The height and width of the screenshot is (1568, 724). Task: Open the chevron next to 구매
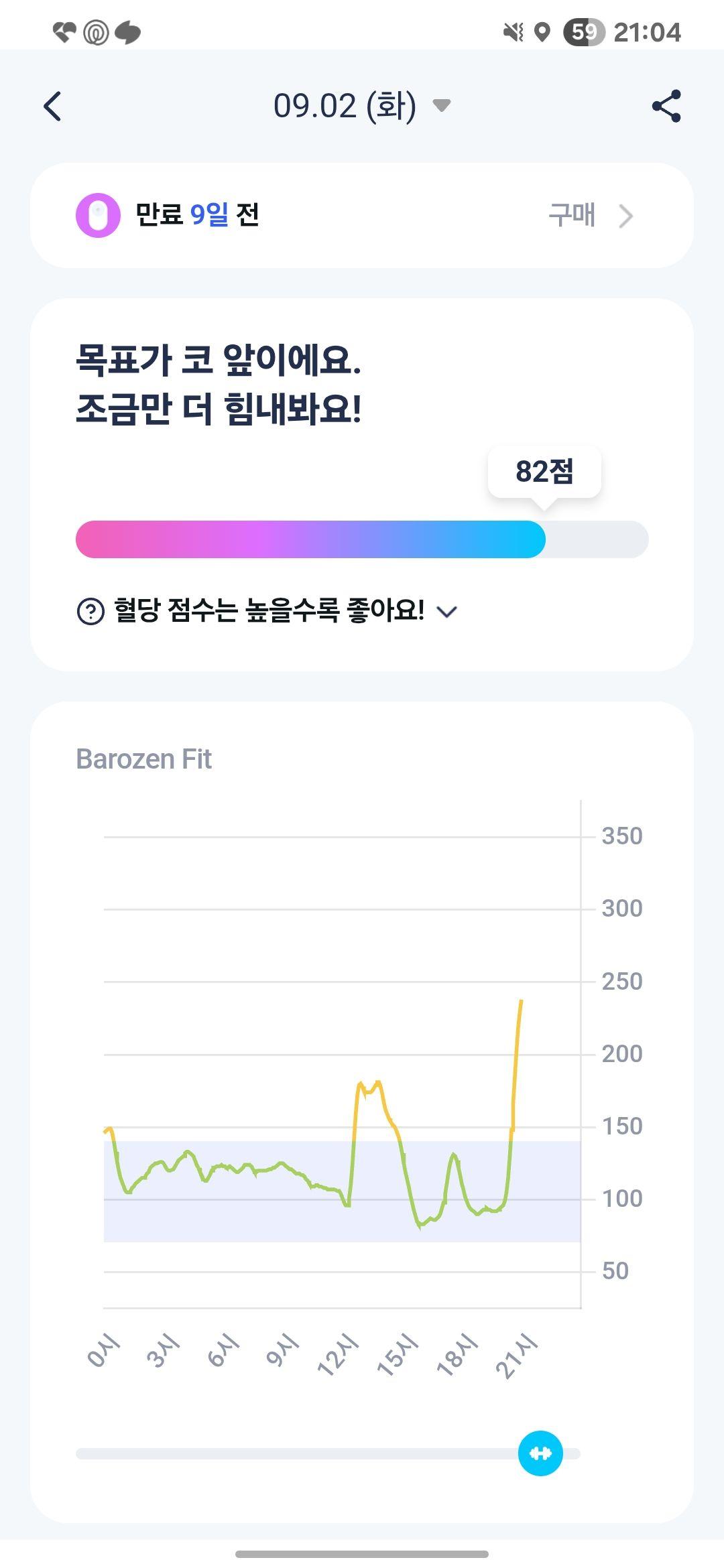pyautogui.click(x=626, y=216)
